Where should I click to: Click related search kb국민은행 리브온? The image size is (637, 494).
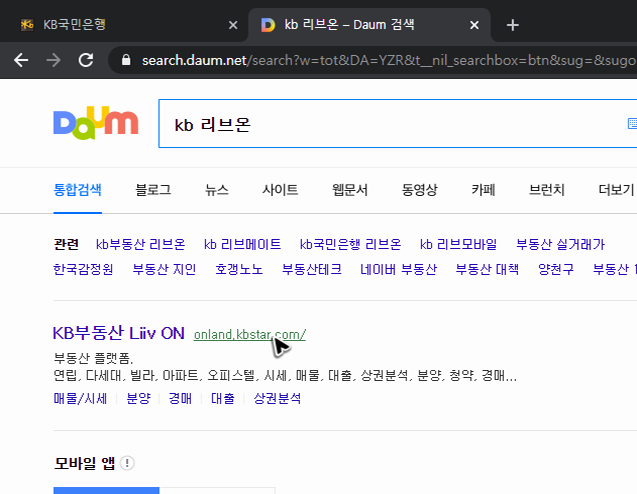(350, 245)
